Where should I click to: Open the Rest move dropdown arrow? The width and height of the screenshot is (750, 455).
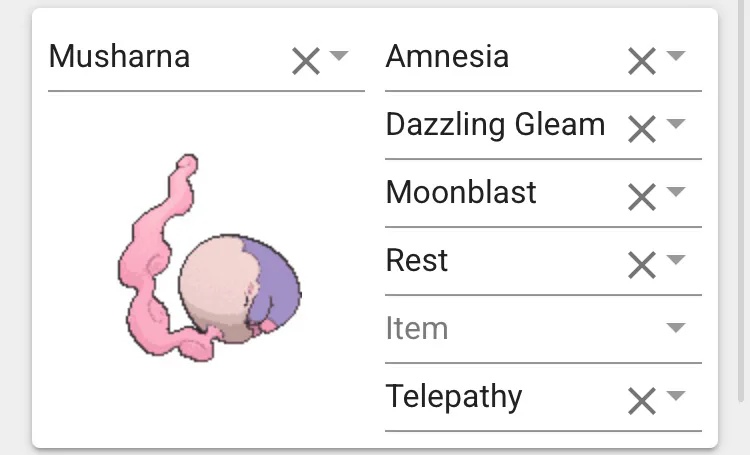[676, 260]
